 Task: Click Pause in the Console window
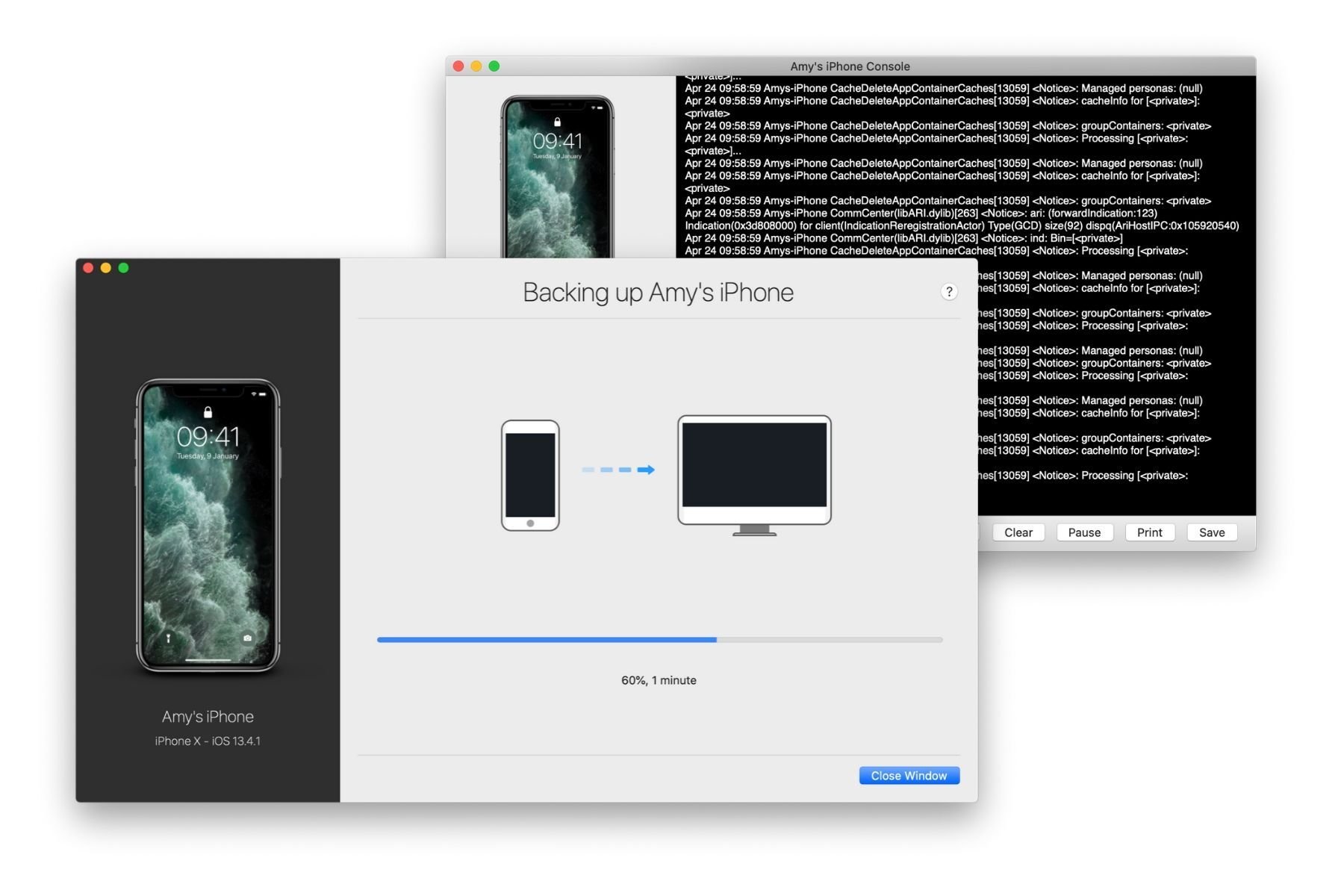click(x=1084, y=532)
